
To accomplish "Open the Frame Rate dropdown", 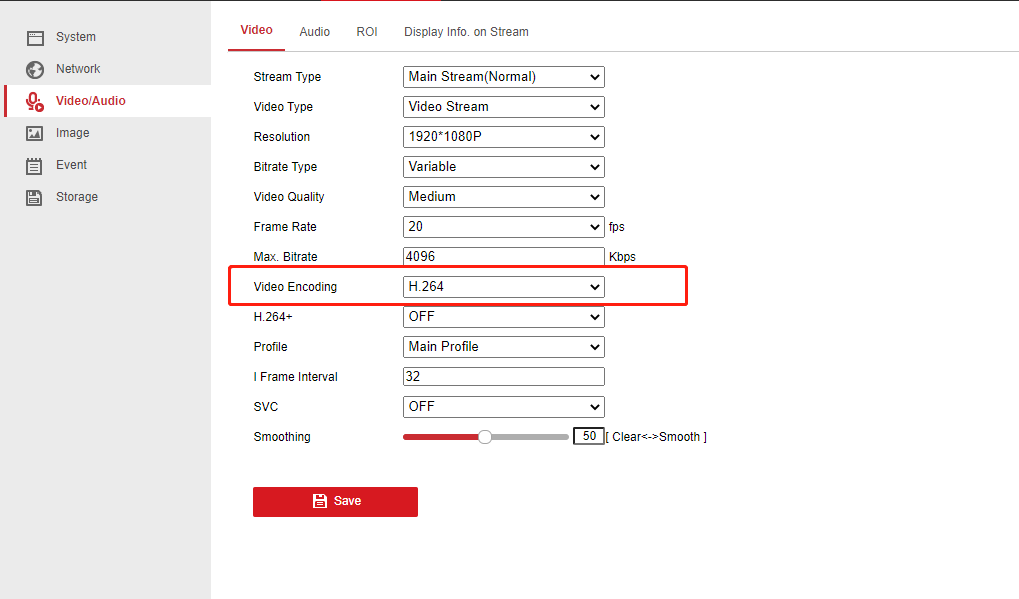I will coord(504,227).
